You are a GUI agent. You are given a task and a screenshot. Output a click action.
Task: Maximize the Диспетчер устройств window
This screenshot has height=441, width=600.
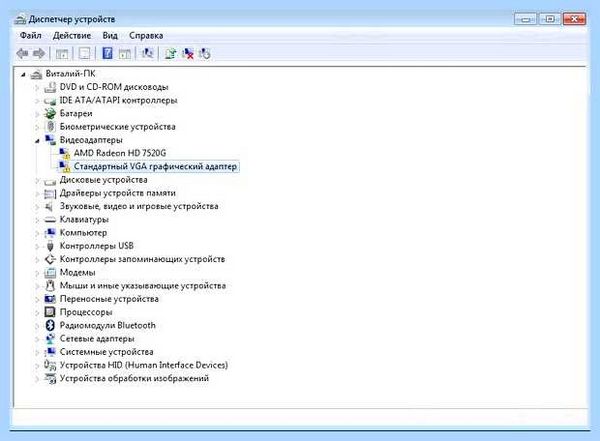pyautogui.click(x=550, y=18)
